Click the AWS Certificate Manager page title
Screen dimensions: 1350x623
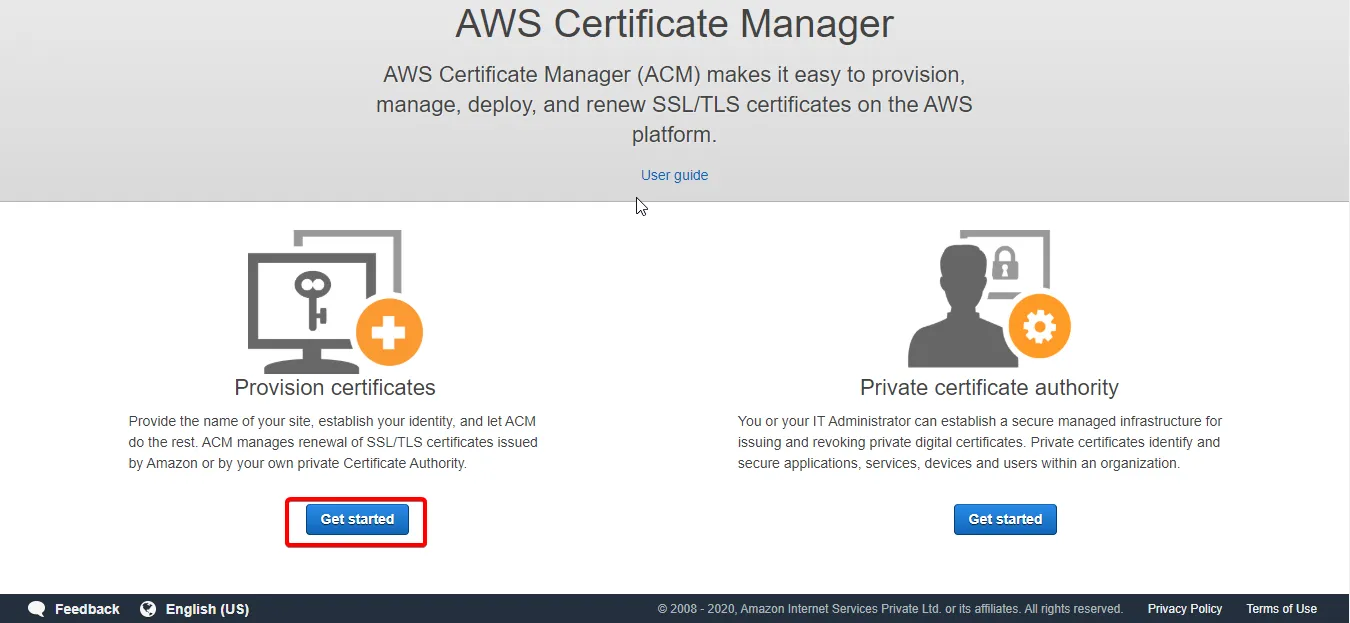pyautogui.click(x=674, y=24)
